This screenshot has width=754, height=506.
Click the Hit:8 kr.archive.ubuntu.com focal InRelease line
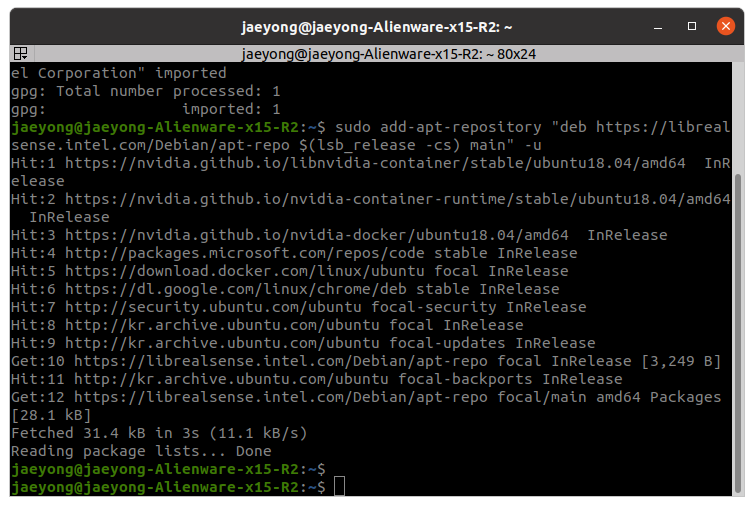pos(267,325)
